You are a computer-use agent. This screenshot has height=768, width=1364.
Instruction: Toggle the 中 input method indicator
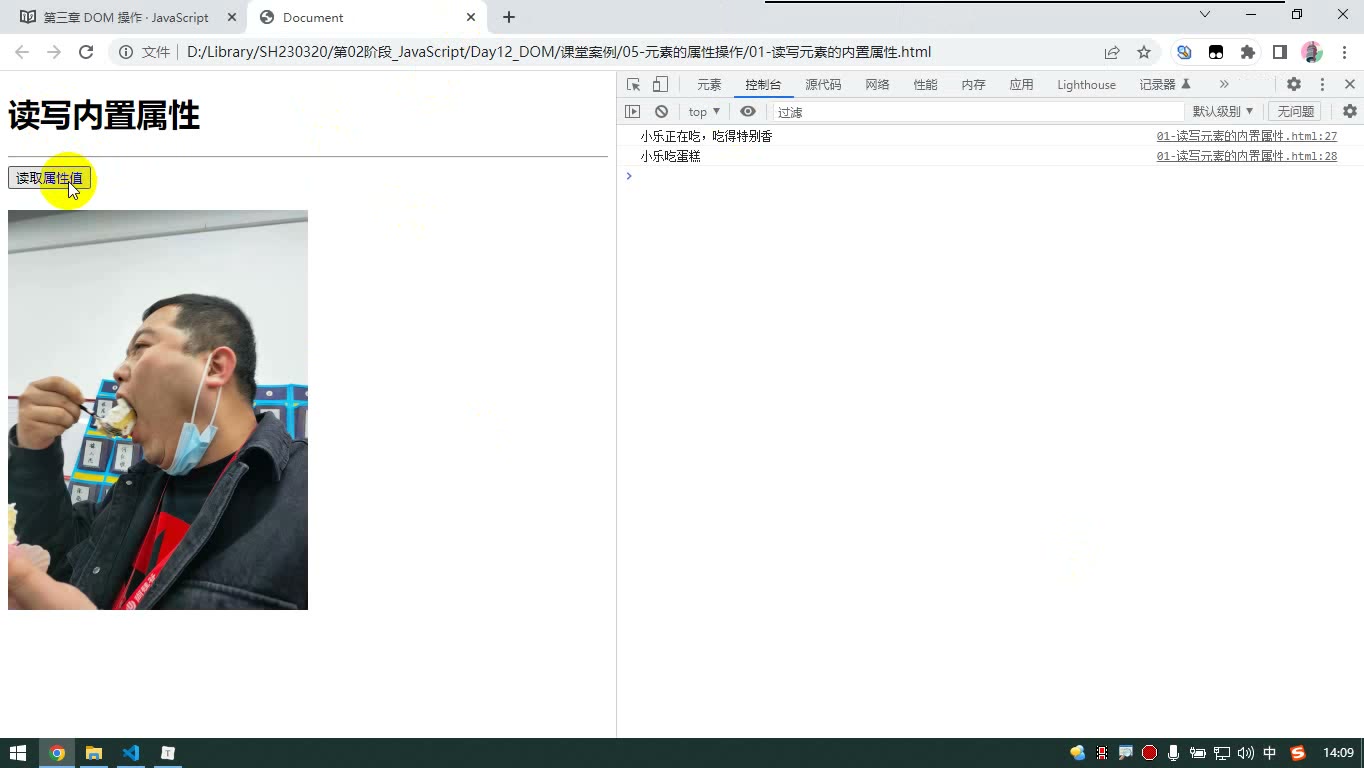pyautogui.click(x=1270, y=753)
